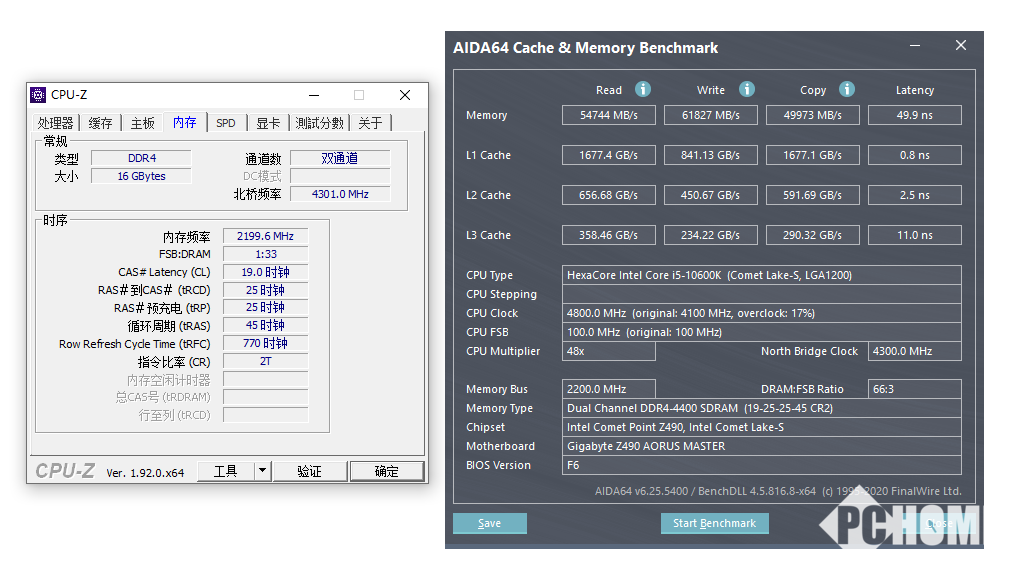Close the CPU-Z window
The image size is (1017, 583).
tap(404, 95)
